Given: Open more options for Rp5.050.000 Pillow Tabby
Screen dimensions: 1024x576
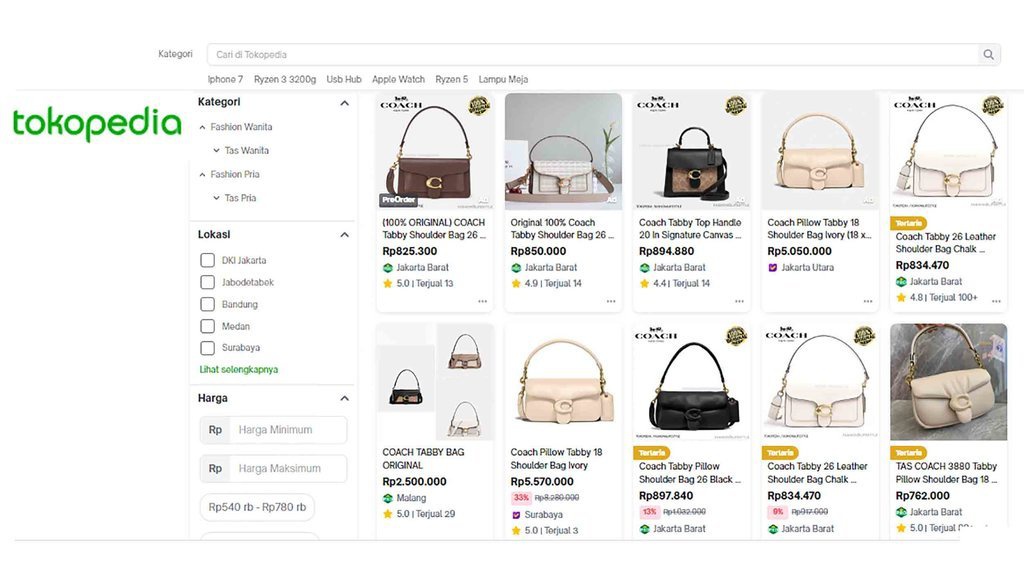Looking at the screenshot, I should tap(868, 301).
